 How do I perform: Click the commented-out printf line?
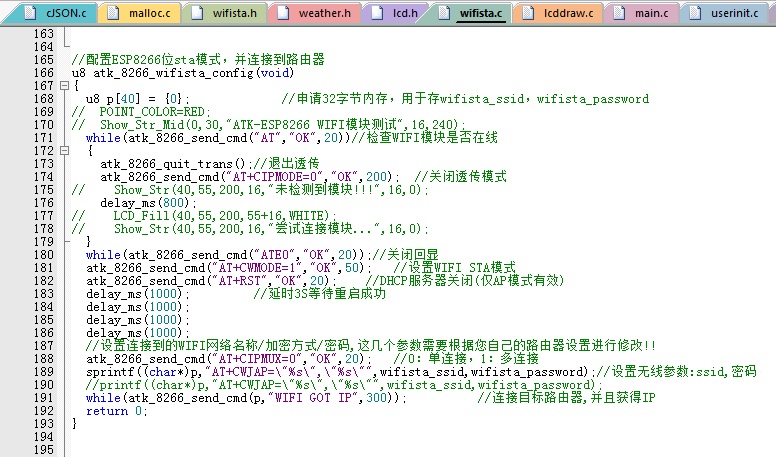pos(300,384)
